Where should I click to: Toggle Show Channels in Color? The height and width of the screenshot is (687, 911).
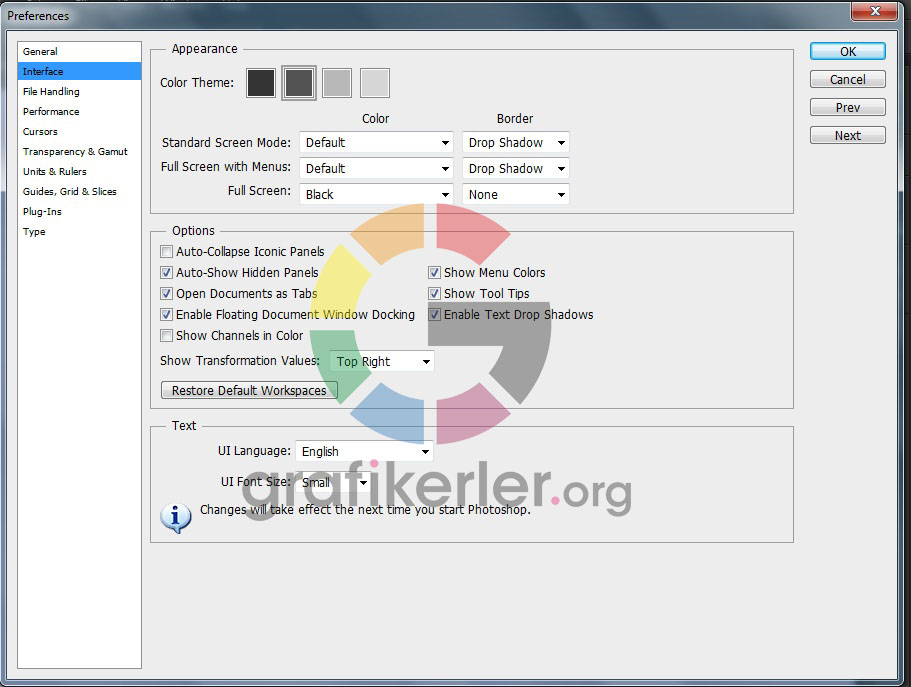167,336
